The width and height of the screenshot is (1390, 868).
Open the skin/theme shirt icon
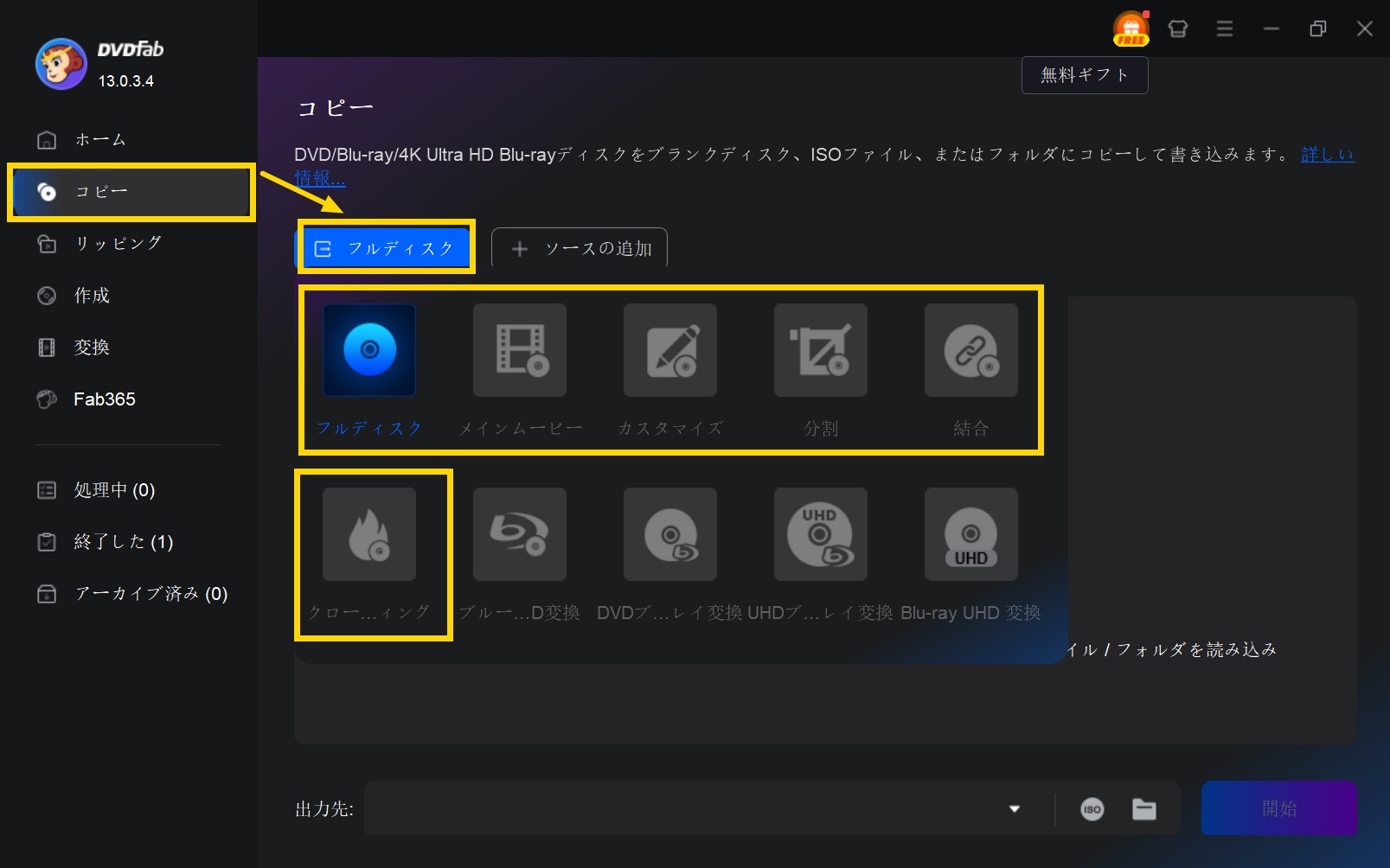click(1178, 29)
